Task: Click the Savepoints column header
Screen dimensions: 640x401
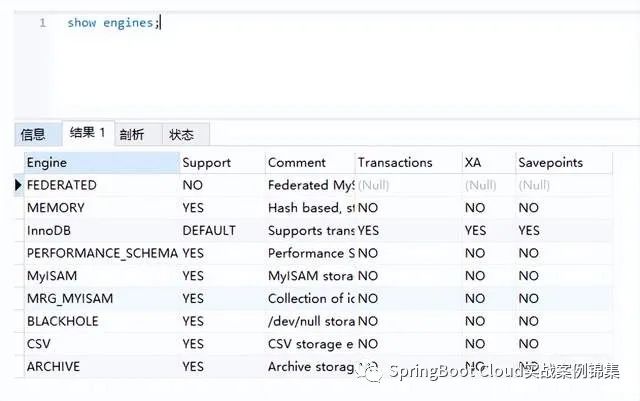Action: (x=560, y=162)
